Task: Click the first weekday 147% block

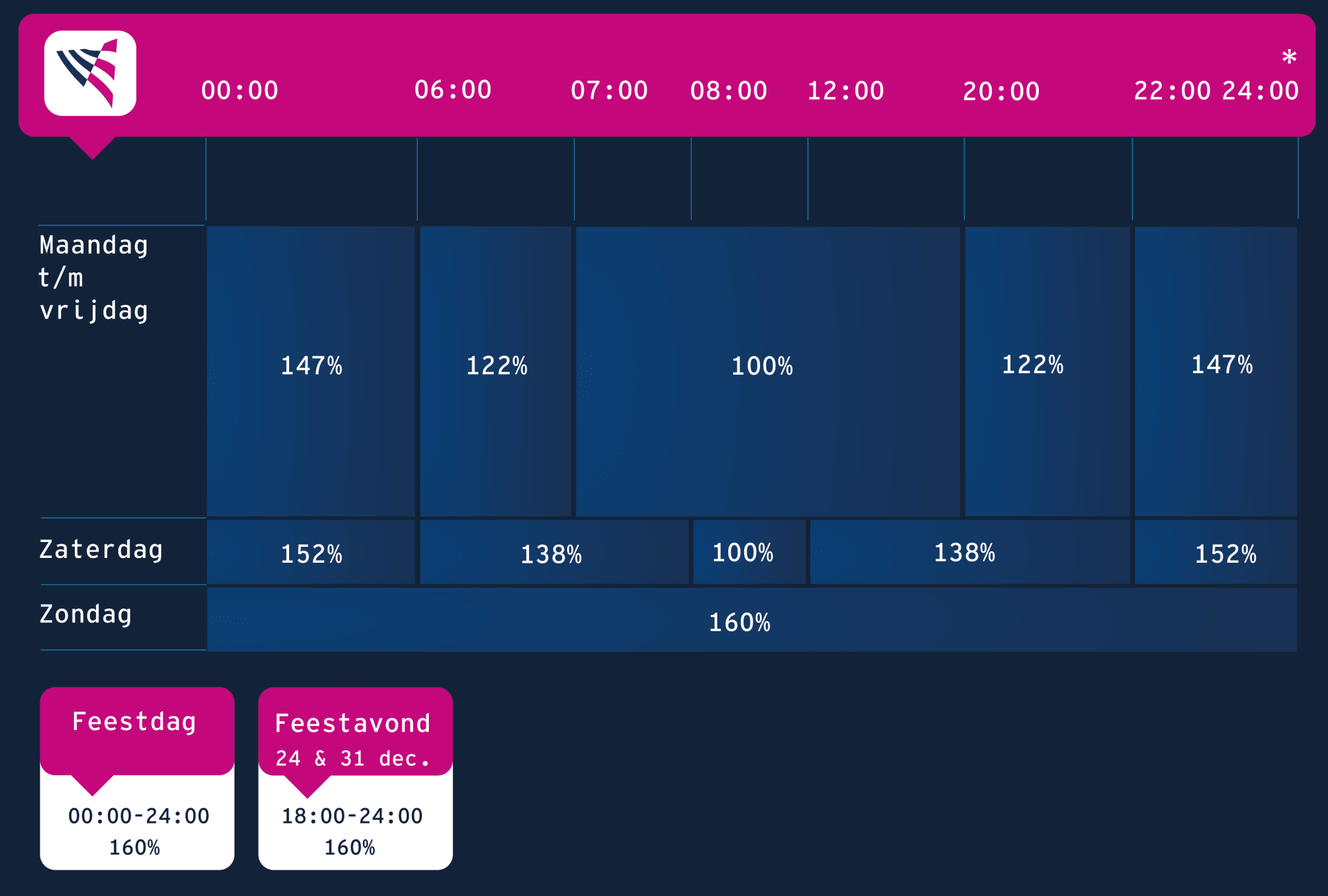Action: (311, 371)
